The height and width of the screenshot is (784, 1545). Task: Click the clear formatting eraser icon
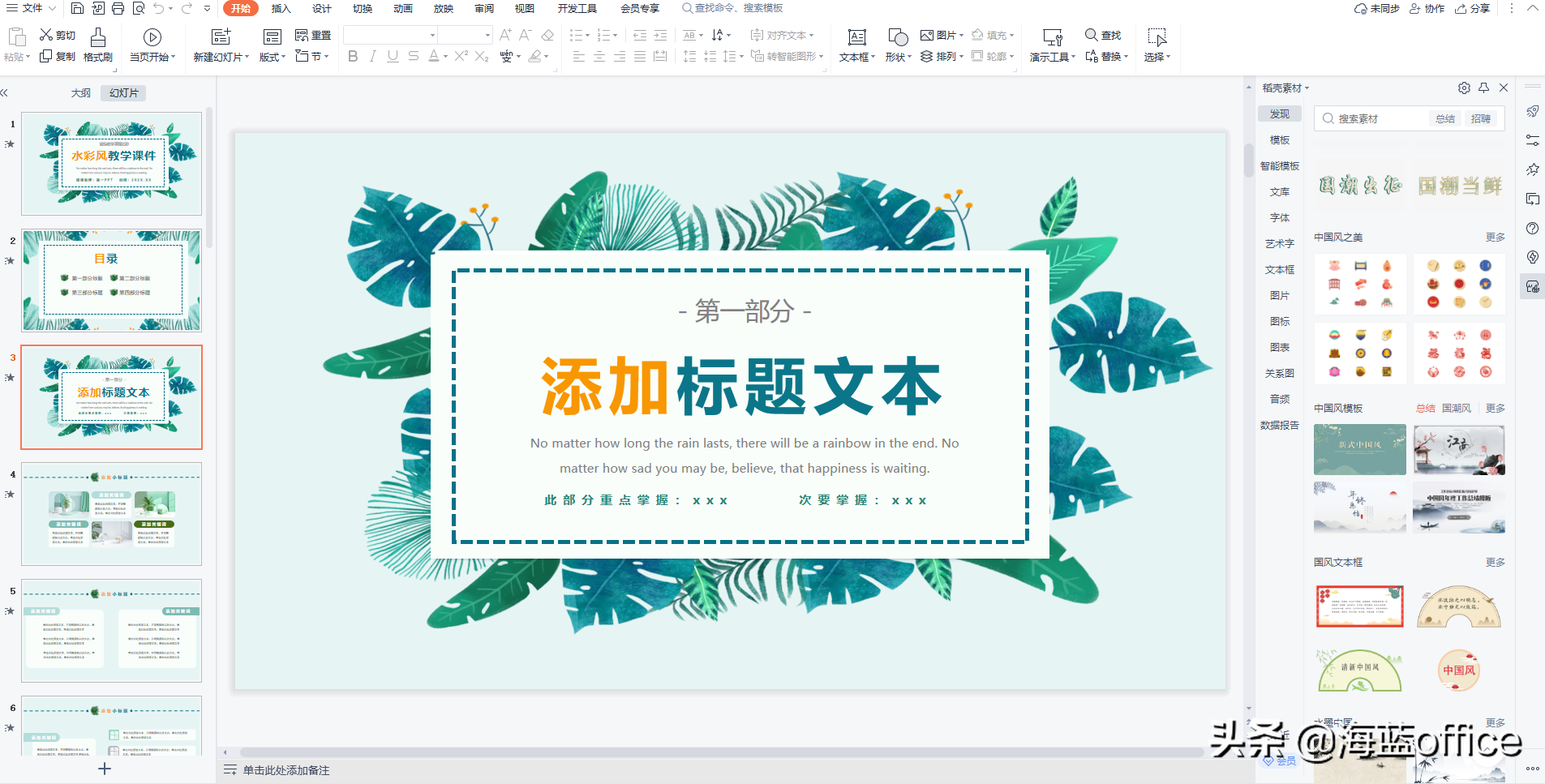[547, 35]
